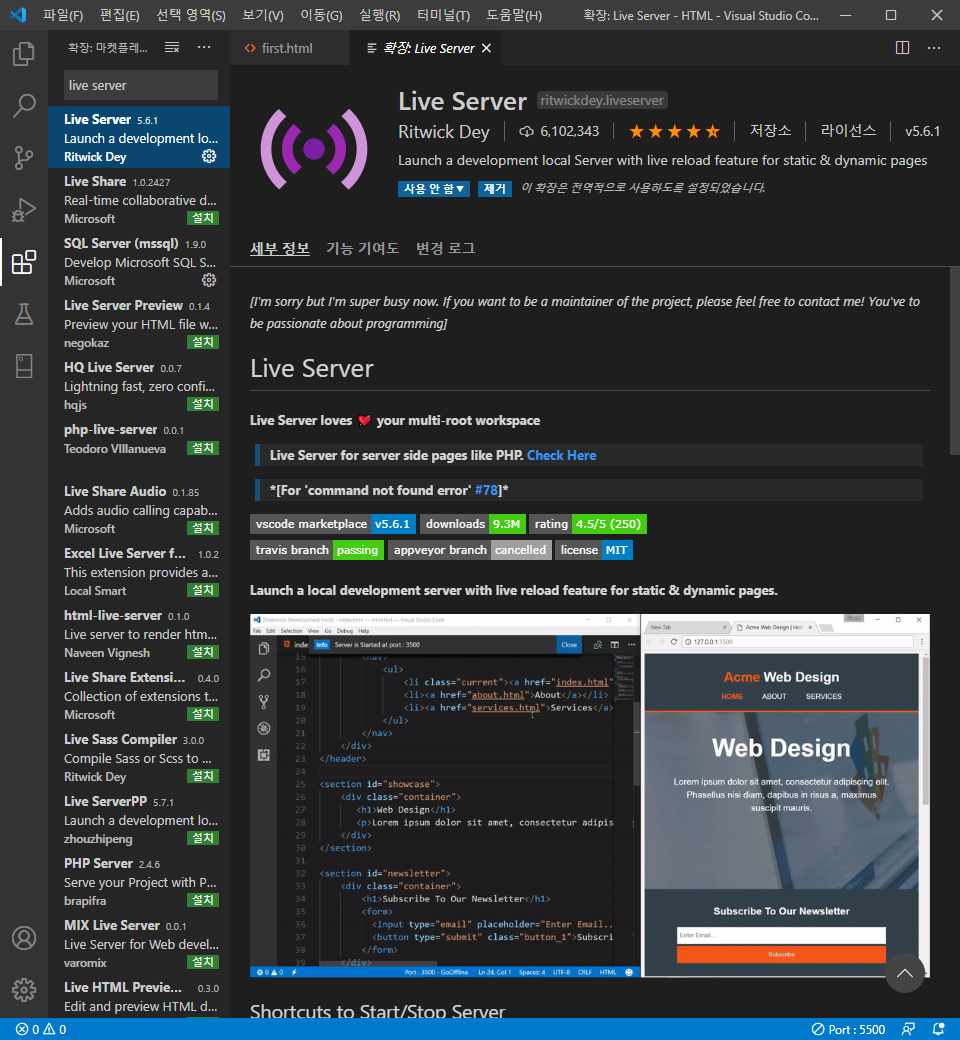Click the scroll-to-top arrow button
The image size is (960, 1040).
pos(904,973)
